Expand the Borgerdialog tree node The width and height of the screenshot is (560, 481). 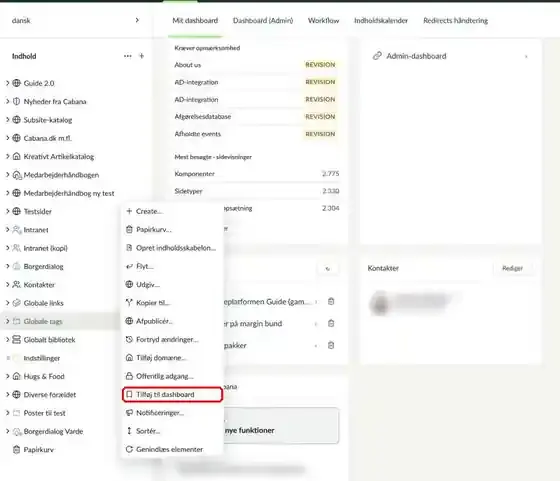pos(7,266)
